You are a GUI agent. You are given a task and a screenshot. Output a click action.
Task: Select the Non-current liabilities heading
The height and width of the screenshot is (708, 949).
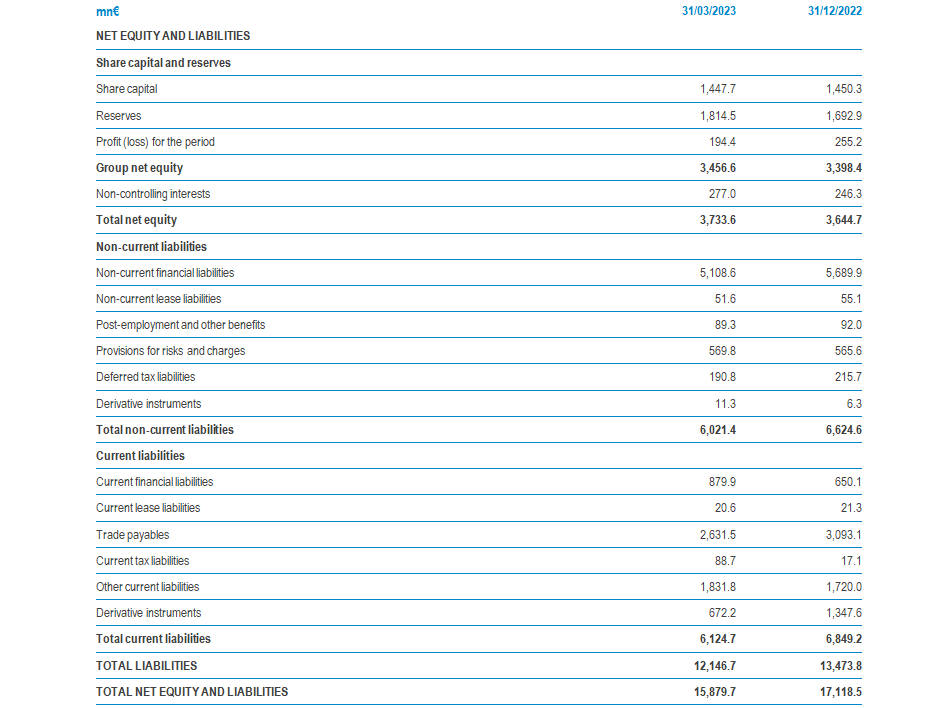point(151,247)
